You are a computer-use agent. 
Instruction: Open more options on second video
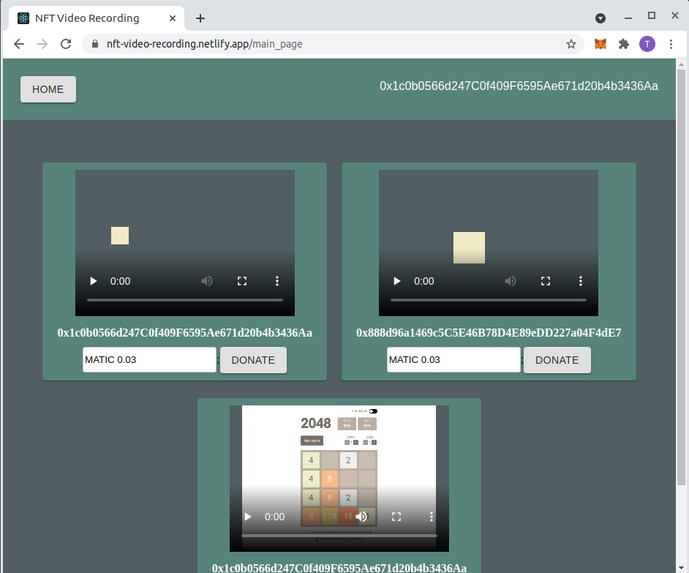click(580, 281)
